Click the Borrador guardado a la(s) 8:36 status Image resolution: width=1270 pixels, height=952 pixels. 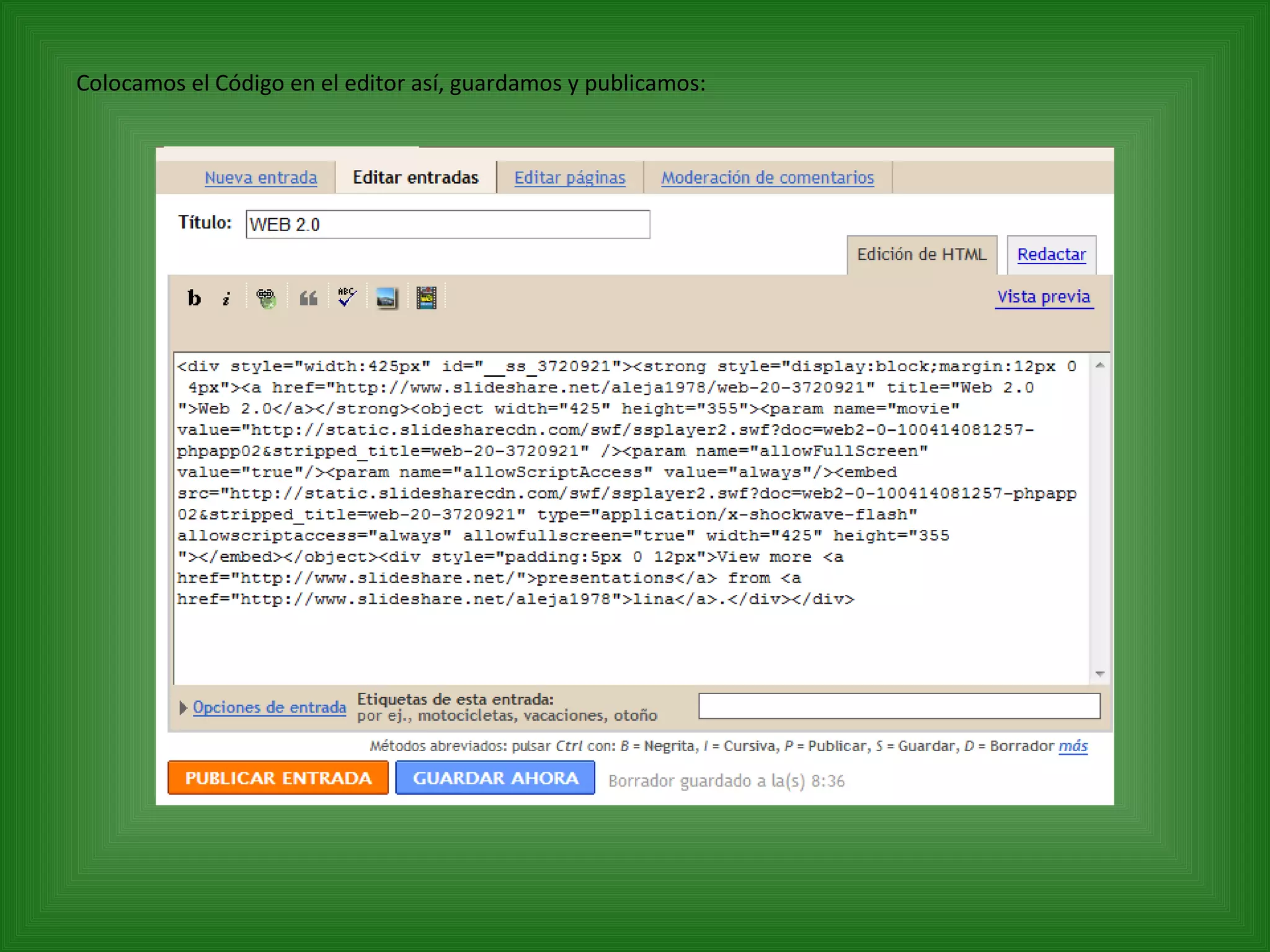[x=726, y=781]
